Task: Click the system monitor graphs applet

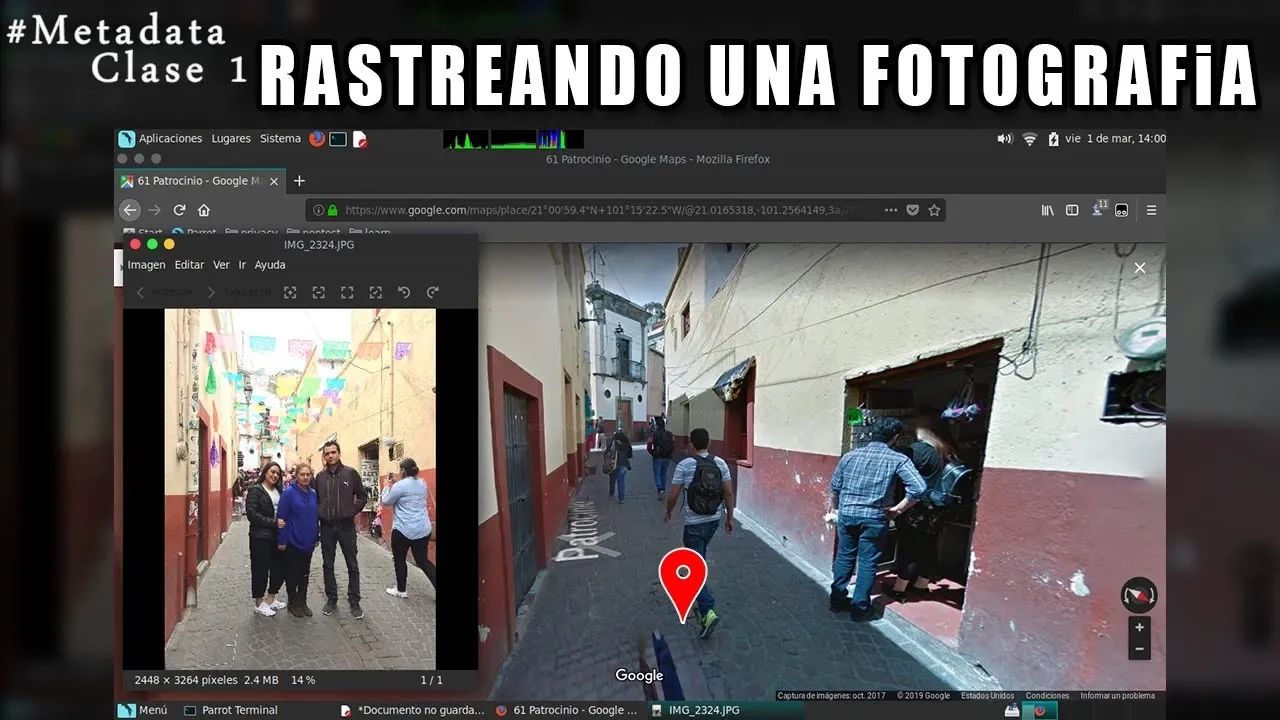Action: (513, 139)
